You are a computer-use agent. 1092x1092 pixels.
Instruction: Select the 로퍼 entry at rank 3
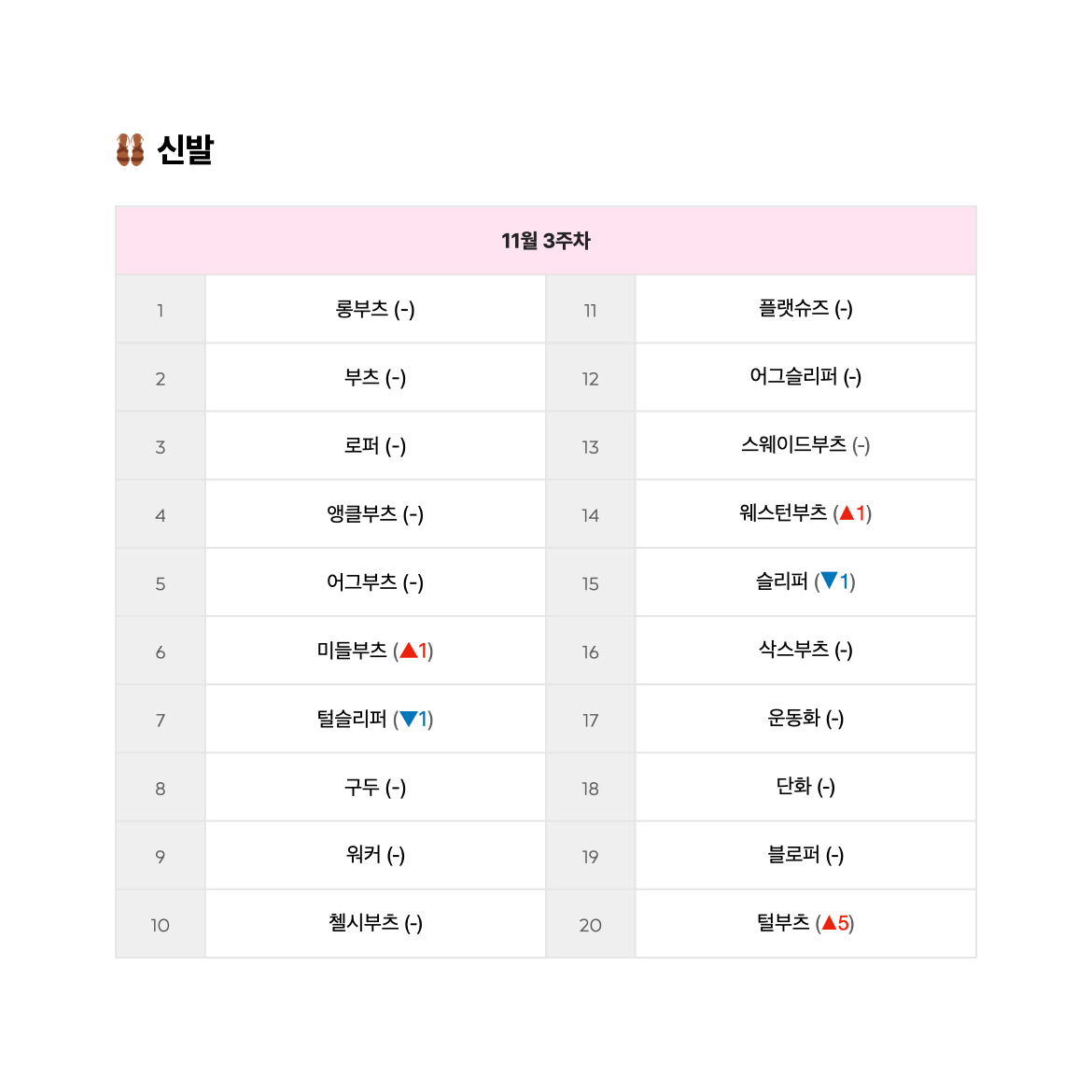[x=375, y=446]
